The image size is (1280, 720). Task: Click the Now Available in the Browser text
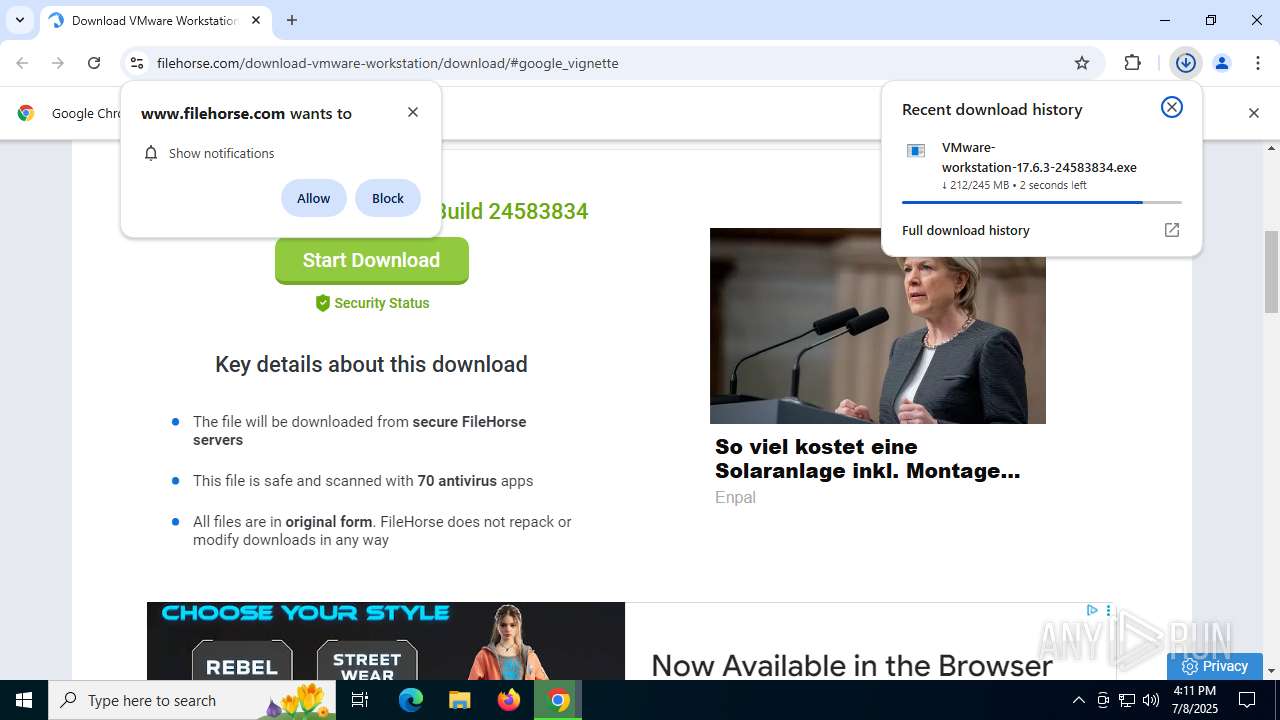click(x=852, y=665)
